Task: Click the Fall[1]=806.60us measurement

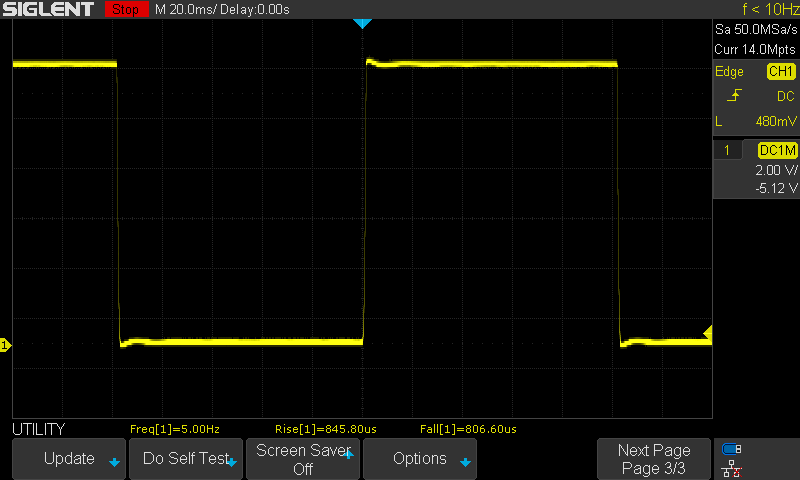Action: [468, 429]
